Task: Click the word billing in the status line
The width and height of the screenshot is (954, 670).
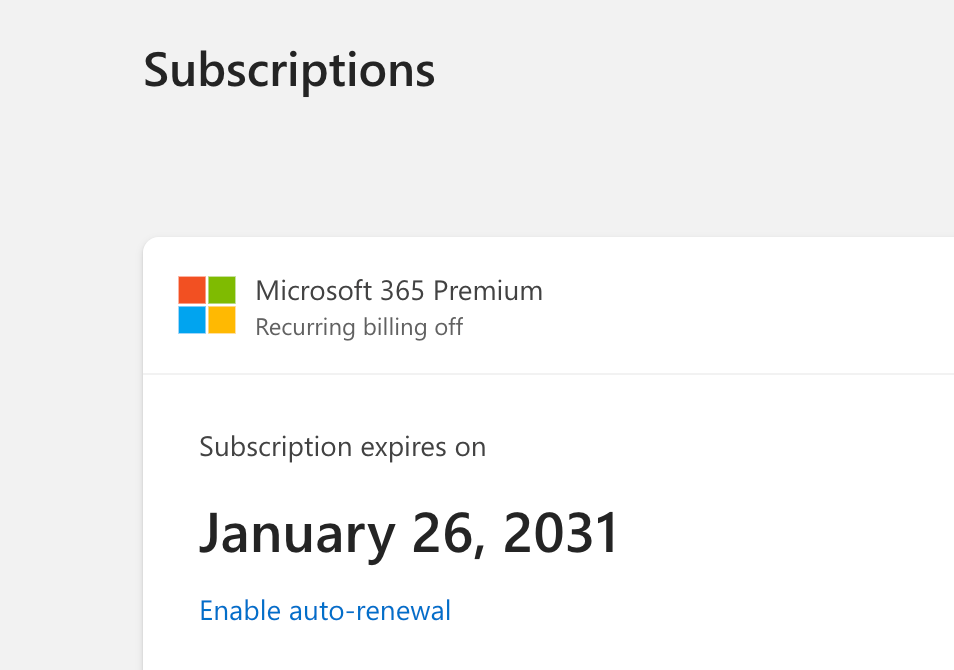Action: (395, 327)
